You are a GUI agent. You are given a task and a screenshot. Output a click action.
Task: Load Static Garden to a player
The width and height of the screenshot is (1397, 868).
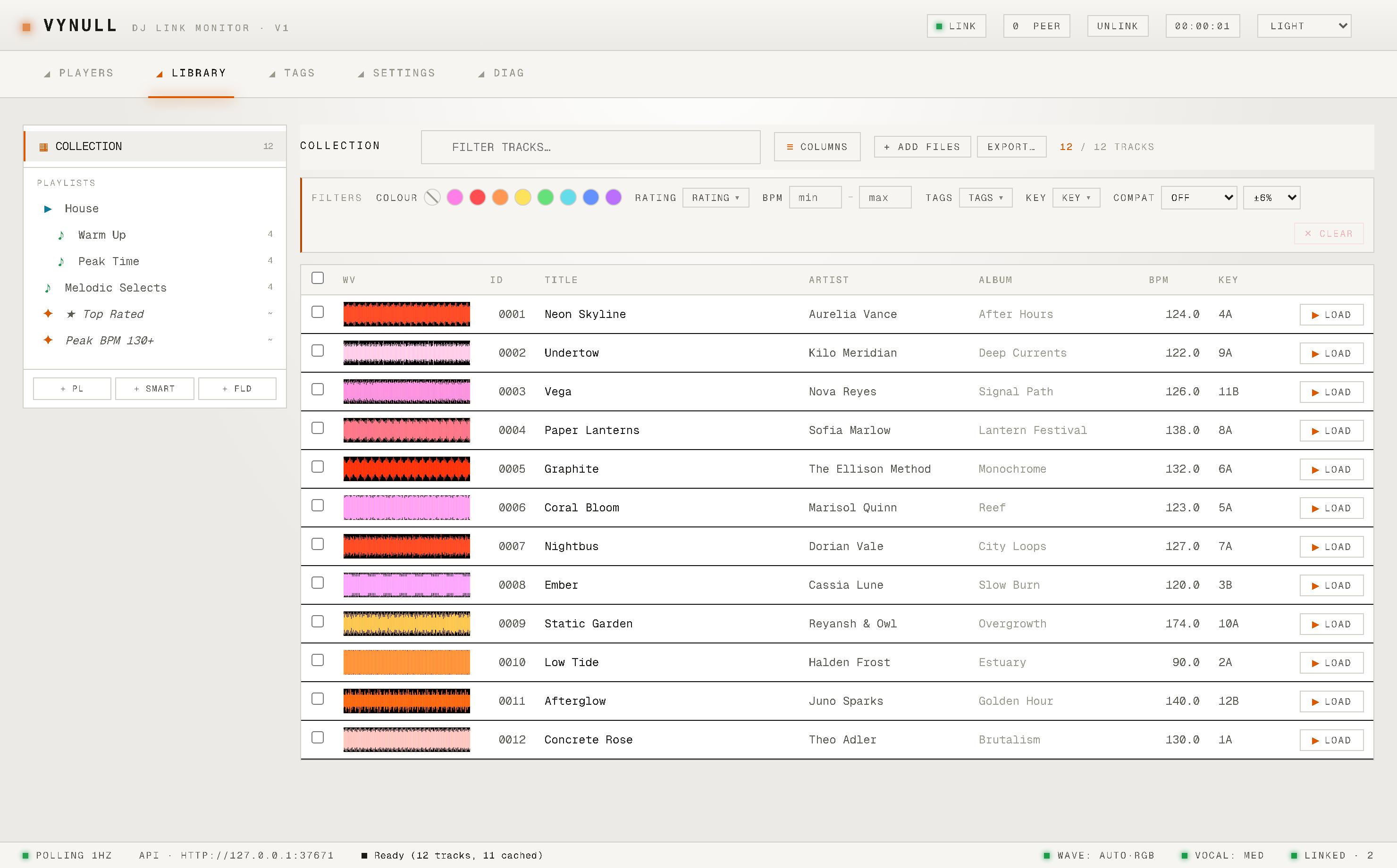point(1331,624)
